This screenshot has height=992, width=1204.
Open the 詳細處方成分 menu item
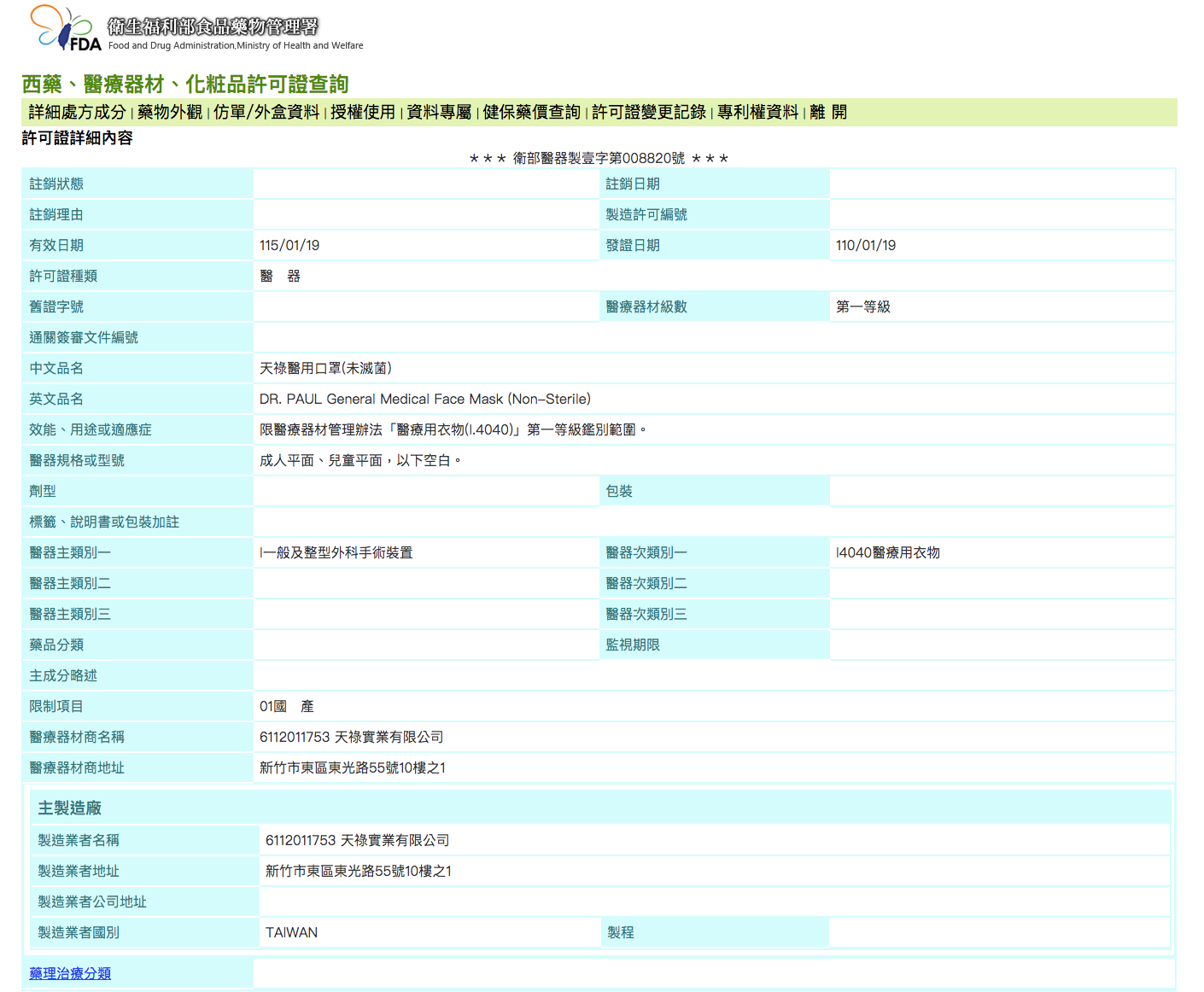click(x=77, y=112)
